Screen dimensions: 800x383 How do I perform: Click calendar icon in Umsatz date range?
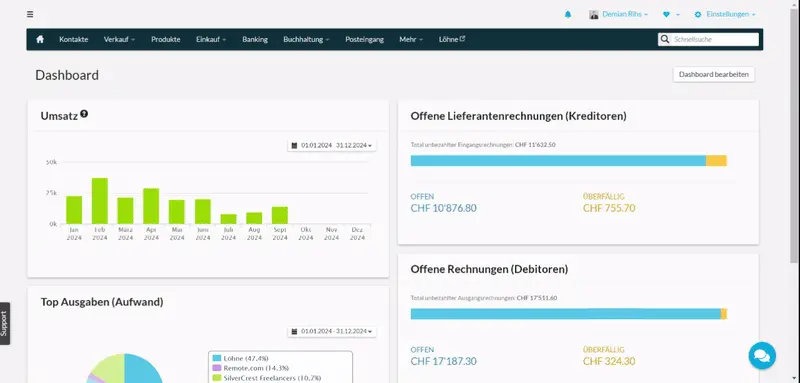click(294, 146)
